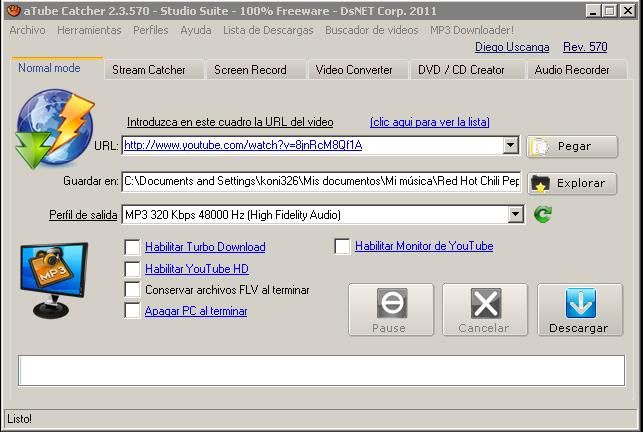The image size is (643, 432).
Task: Check the Habilitar YouTube HD box
Action: coord(132,269)
